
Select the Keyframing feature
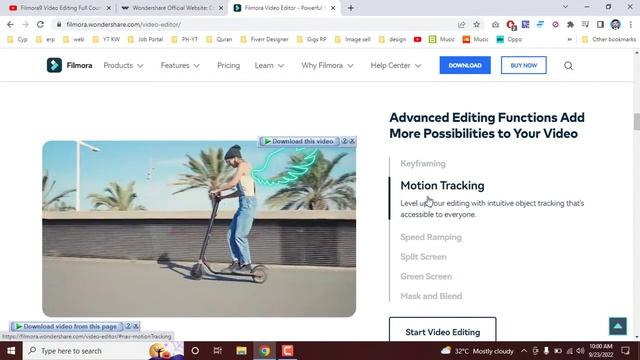coord(423,163)
